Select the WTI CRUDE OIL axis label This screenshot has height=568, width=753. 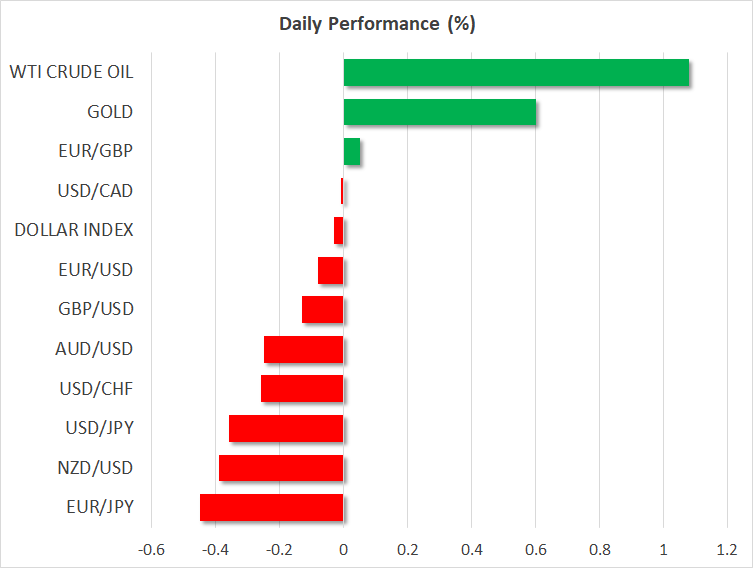(71, 72)
